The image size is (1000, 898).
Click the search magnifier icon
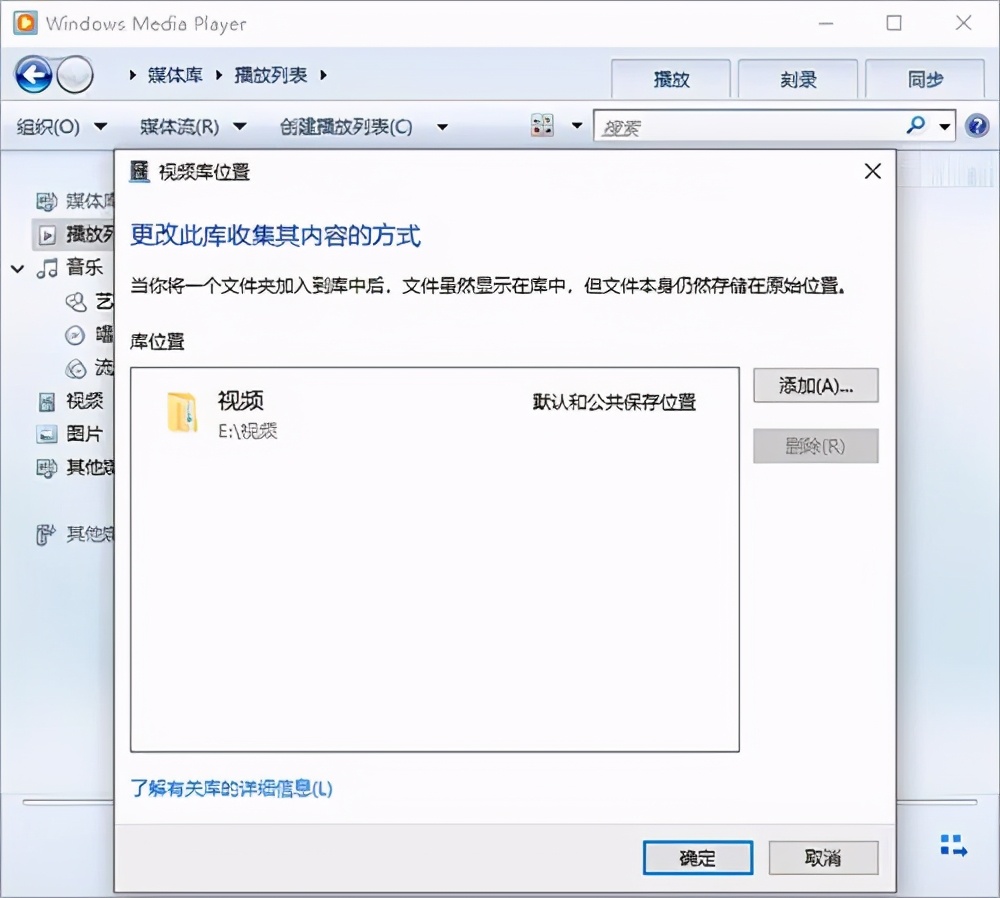click(x=914, y=125)
